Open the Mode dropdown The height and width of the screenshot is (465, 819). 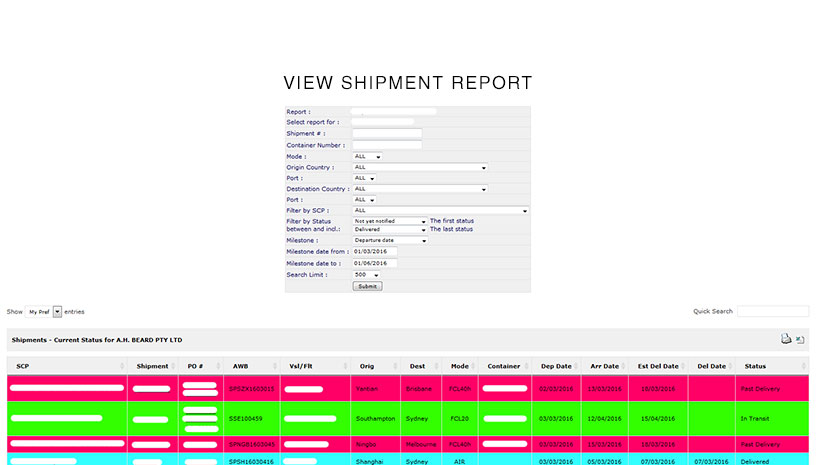pos(367,157)
